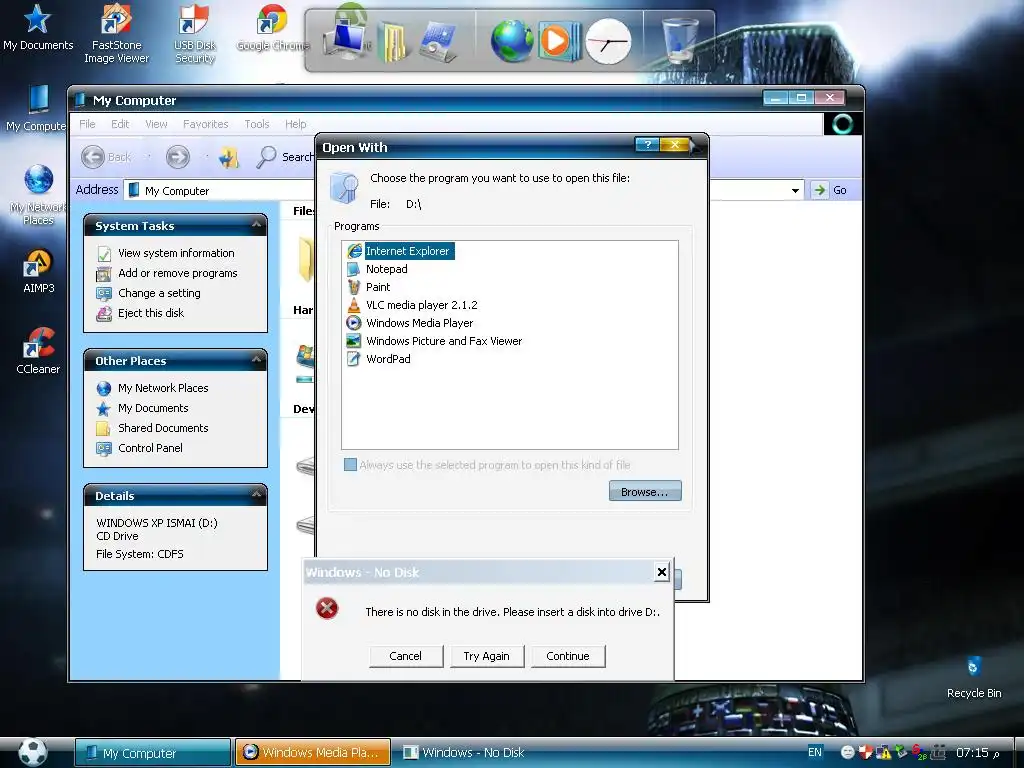The image size is (1024, 768).
Task: Click the globe icon in dock
Action: pos(512,41)
